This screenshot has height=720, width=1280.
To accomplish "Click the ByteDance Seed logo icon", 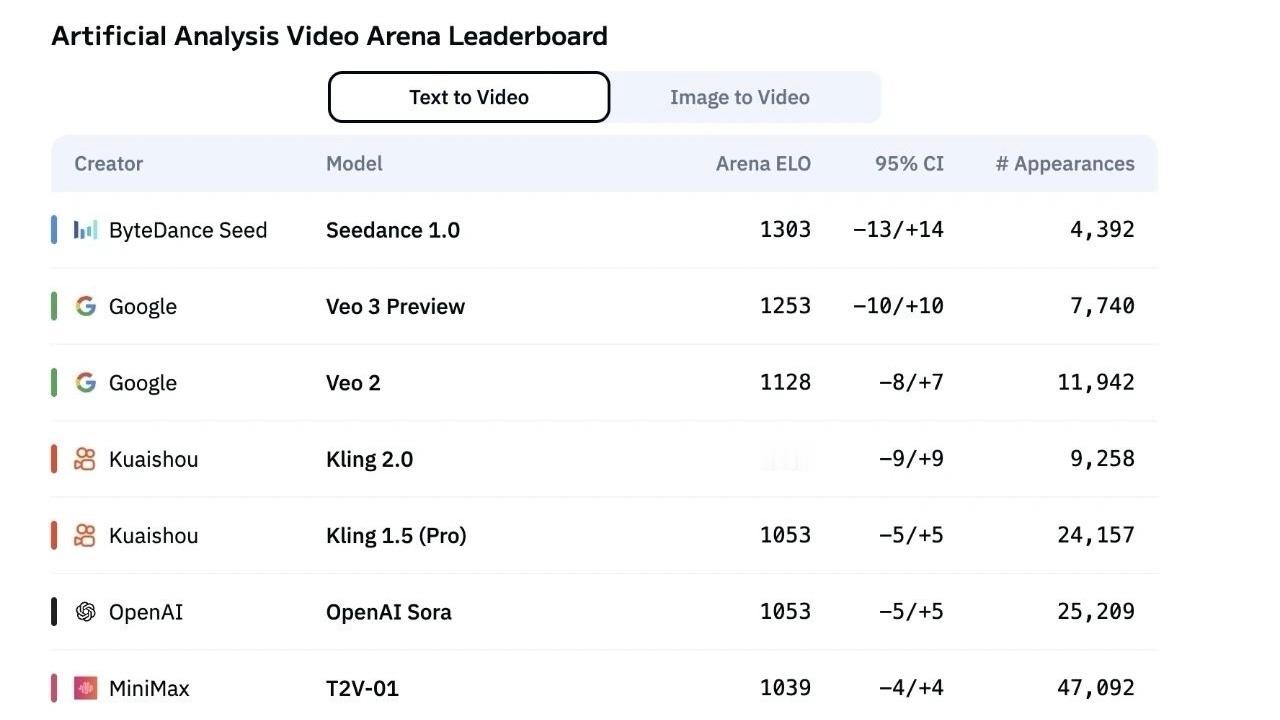I will click(x=86, y=230).
